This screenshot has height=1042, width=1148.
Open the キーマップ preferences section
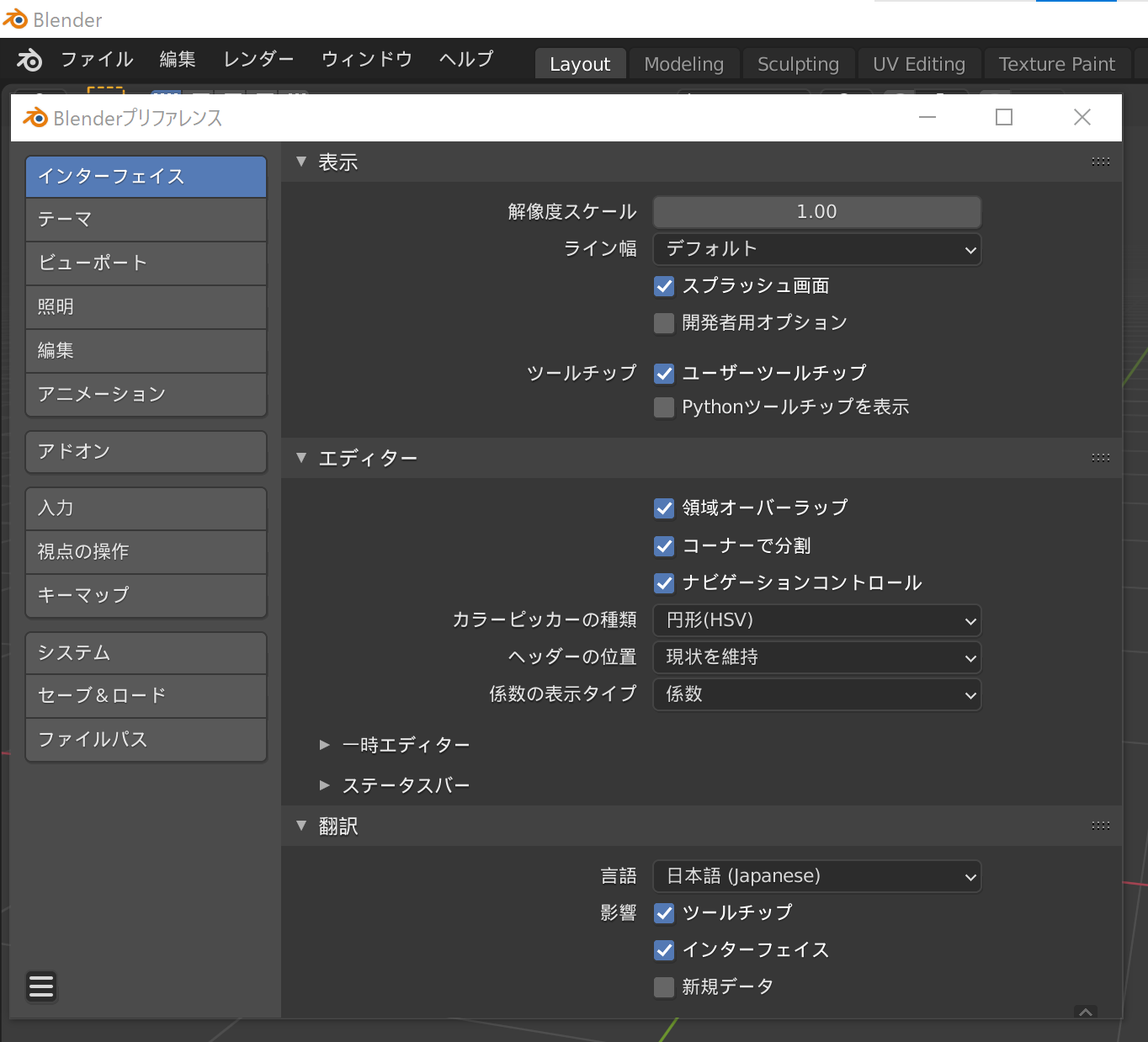point(146,596)
